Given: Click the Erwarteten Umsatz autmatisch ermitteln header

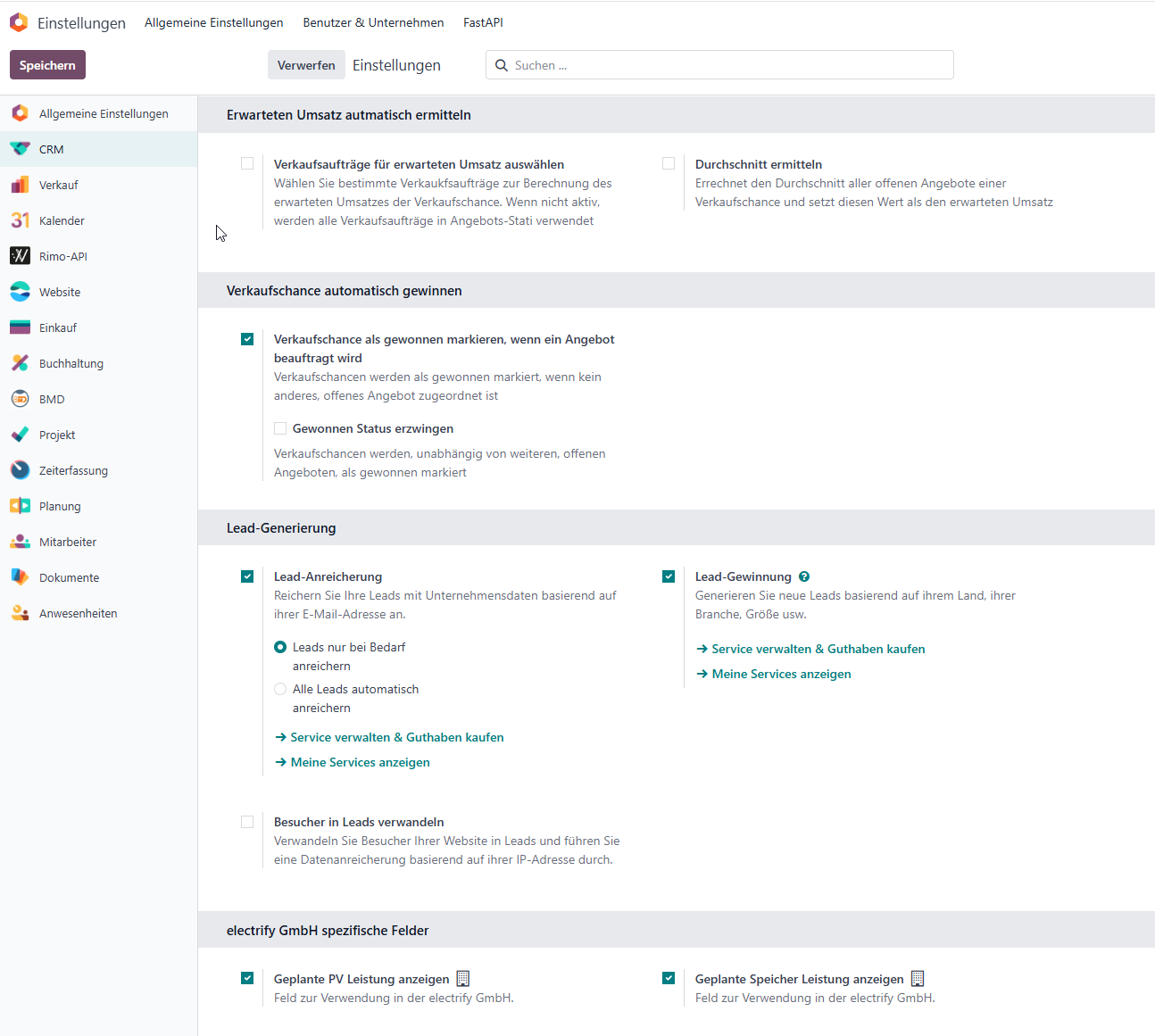Looking at the screenshot, I should 349,114.
